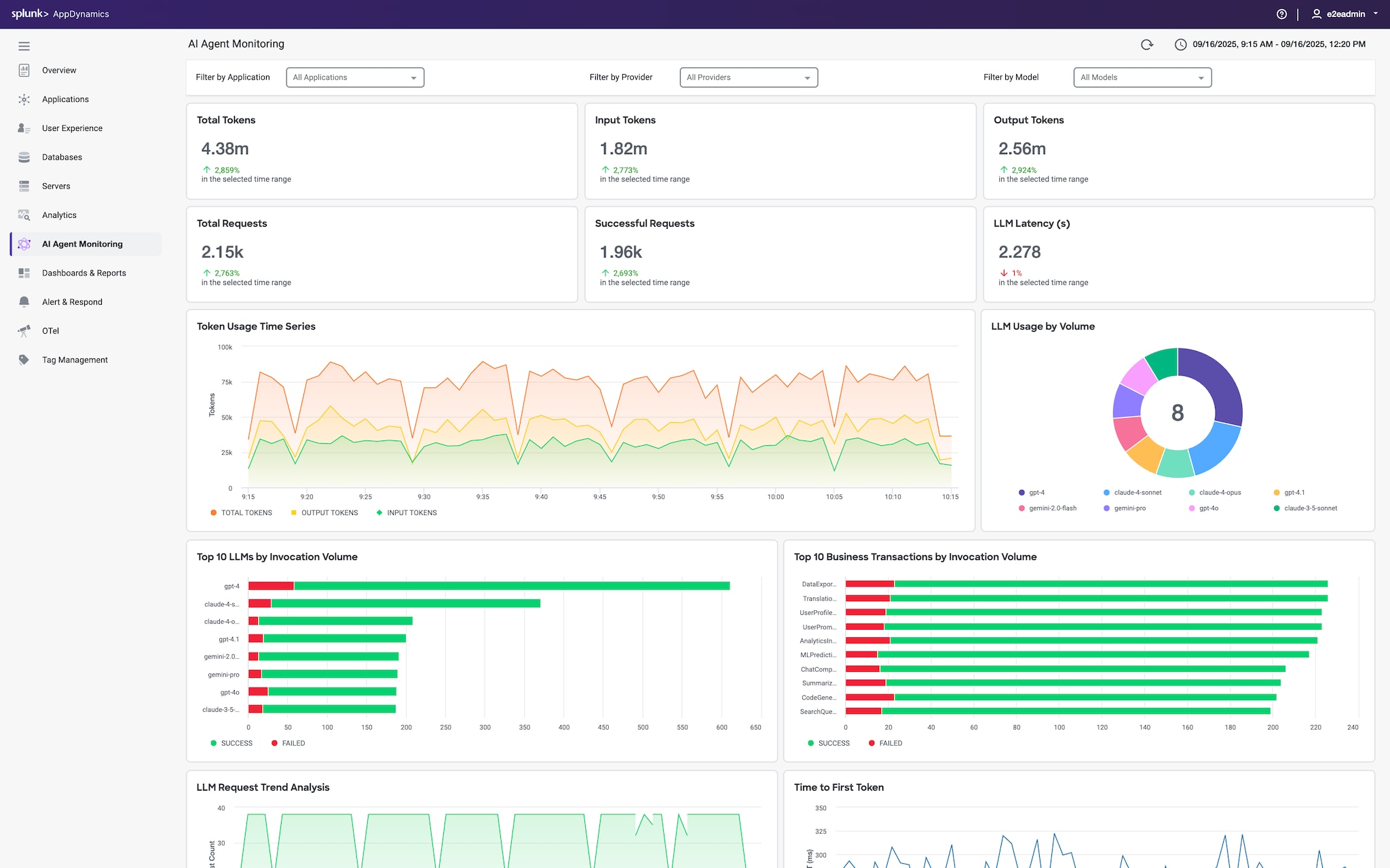Click the gpt-4 legend color dot
The width and height of the screenshot is (1390, 868).
[1021, 493]
